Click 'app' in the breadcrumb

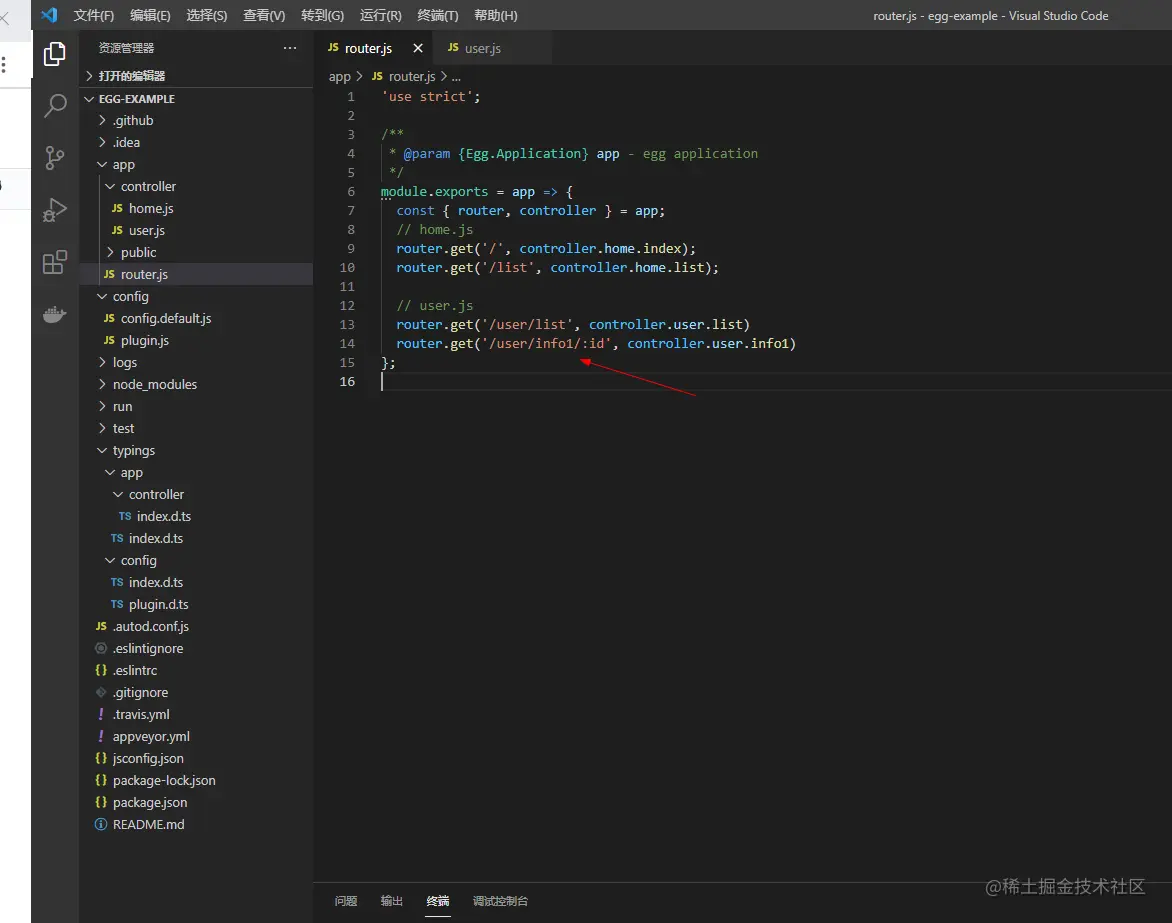pos(339,76)
